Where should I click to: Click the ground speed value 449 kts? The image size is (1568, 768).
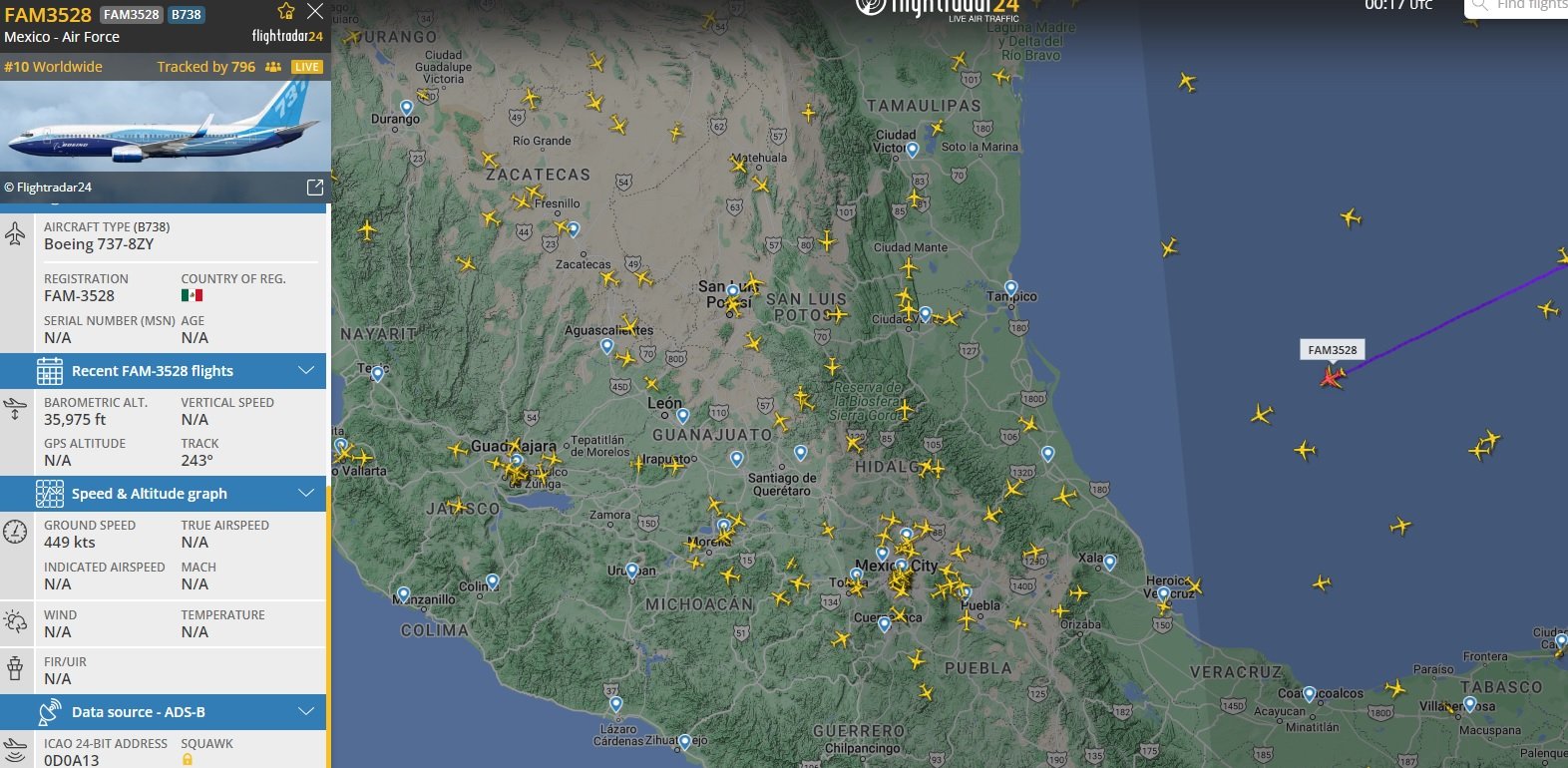(70, 543)
